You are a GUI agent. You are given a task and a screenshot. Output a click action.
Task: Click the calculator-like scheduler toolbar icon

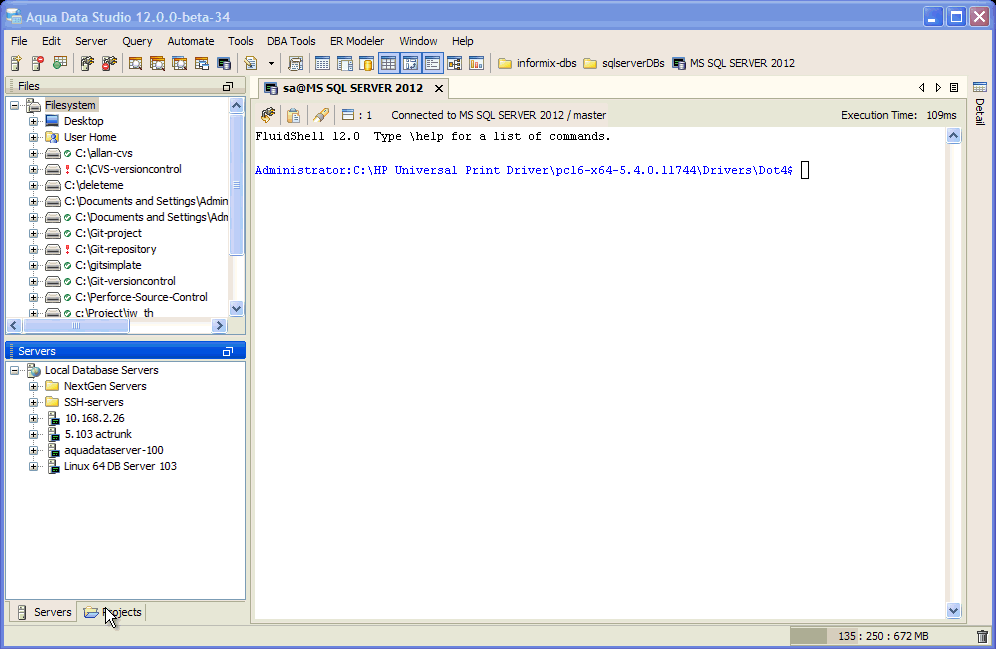(x=295, y=63)
